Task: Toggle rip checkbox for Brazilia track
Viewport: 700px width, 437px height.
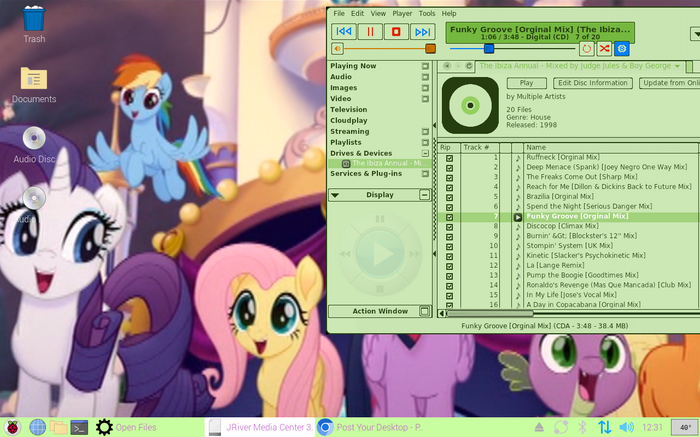Action: pyautogui.click(x=450, y=197)
